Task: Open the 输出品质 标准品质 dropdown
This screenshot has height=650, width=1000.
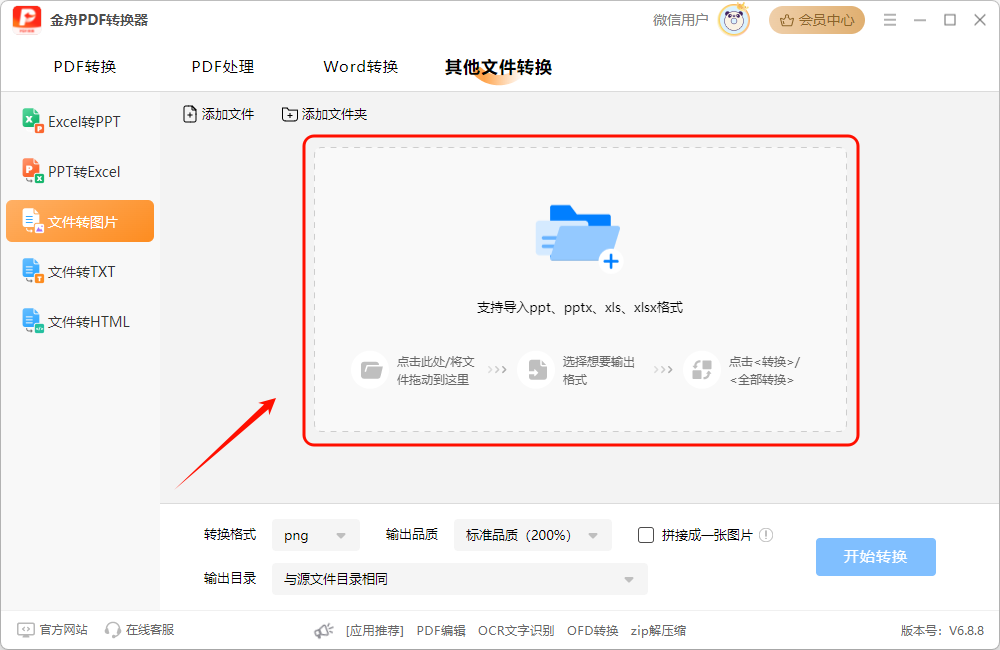Action: click(x=533, y=535)
